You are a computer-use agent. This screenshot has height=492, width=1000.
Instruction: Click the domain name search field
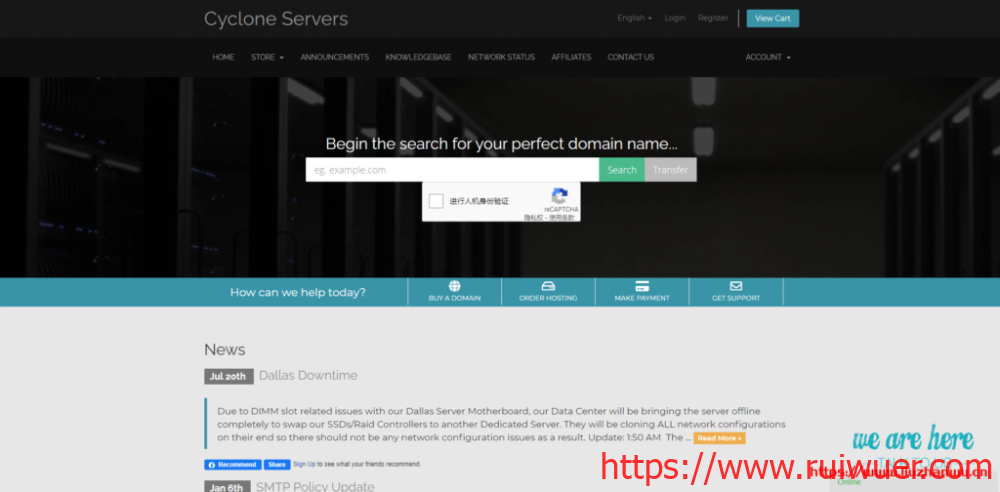(x=452, y=170)
